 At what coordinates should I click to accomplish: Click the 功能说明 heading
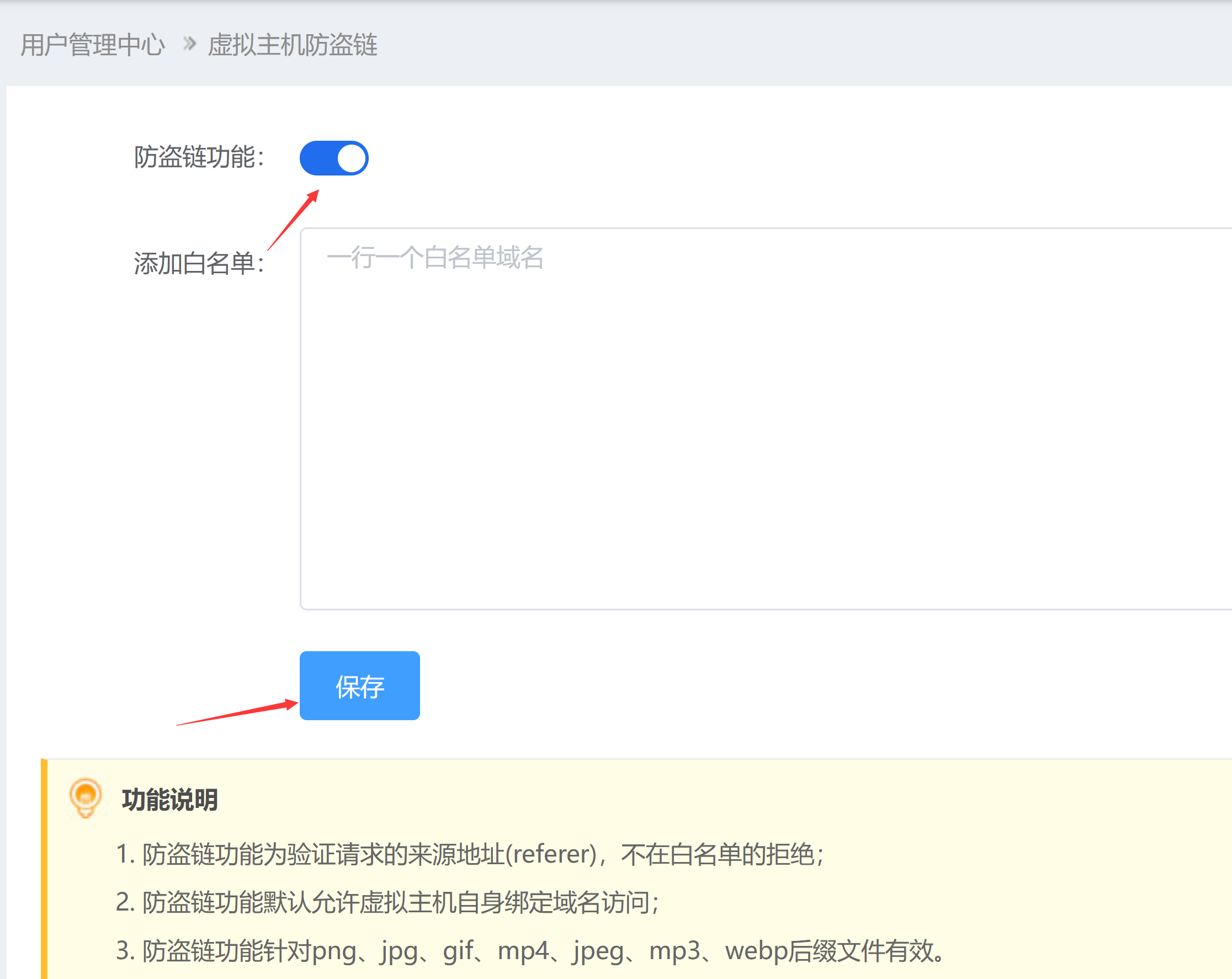pyautogui.click(x=169, y=800)
